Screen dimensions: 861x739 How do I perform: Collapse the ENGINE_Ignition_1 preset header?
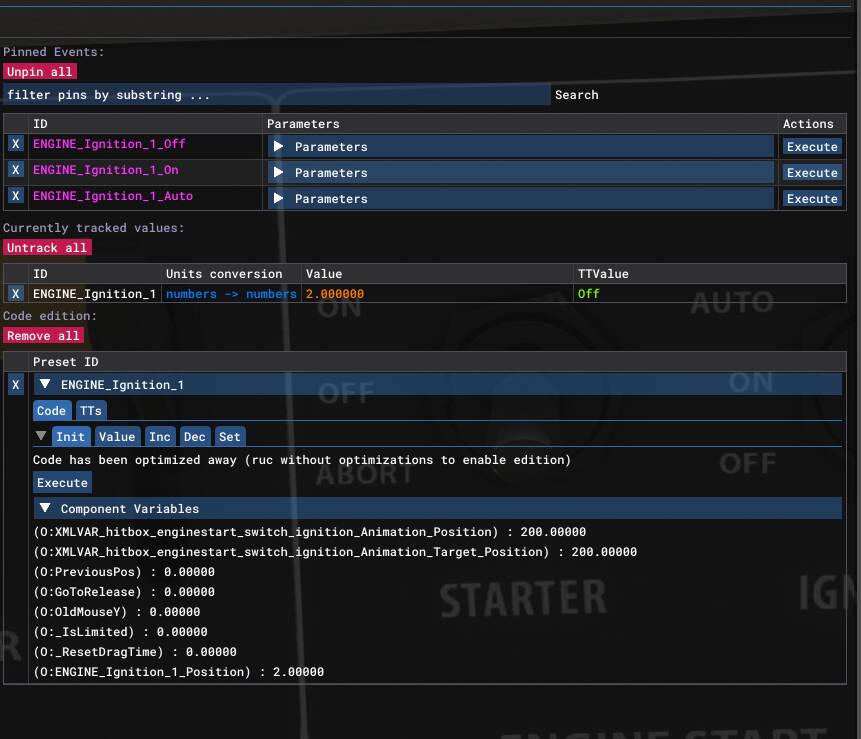(45, 385)
